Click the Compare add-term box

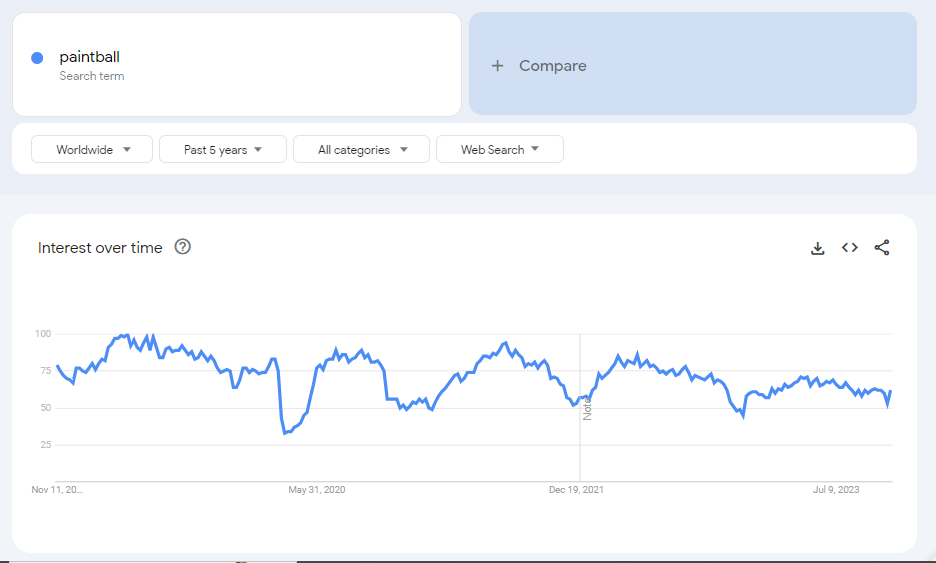point(692,64)
